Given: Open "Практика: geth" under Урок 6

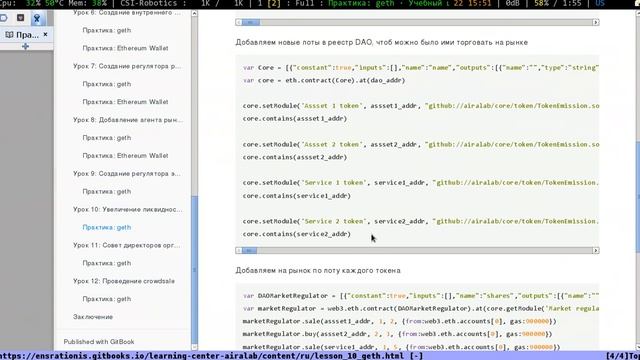Looking at the screenshot, I should pos(107,30).
